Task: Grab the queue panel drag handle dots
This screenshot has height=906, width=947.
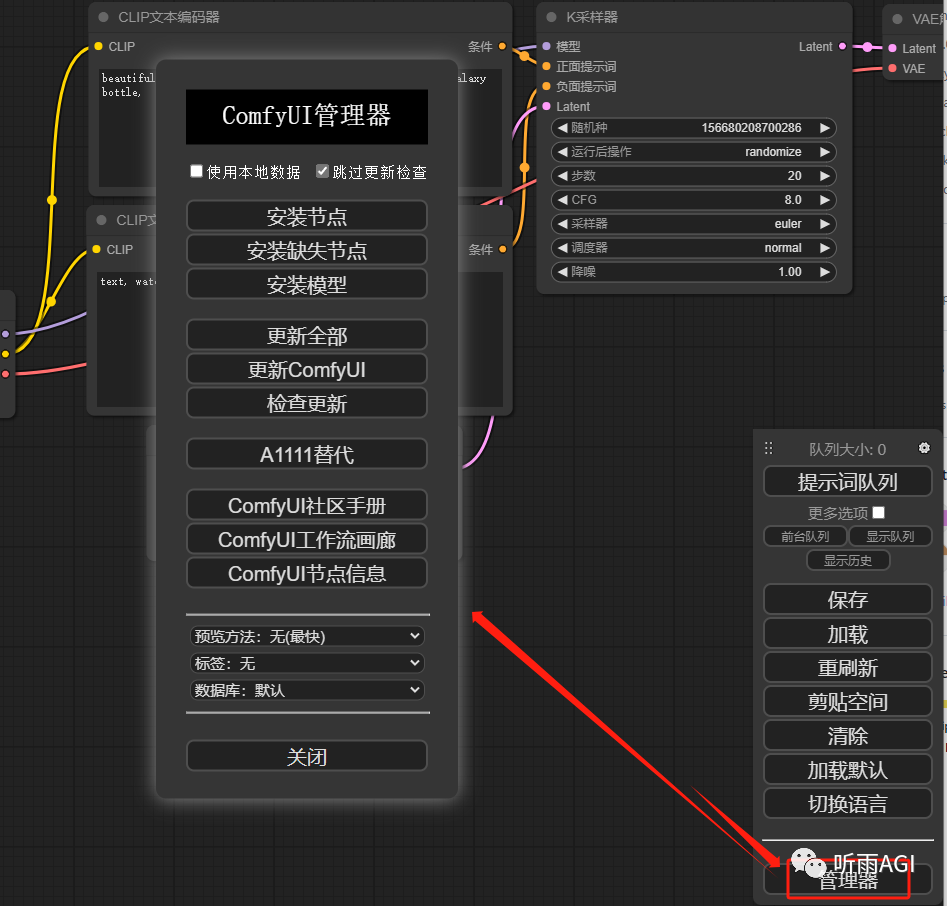Action: click(768, 448)
